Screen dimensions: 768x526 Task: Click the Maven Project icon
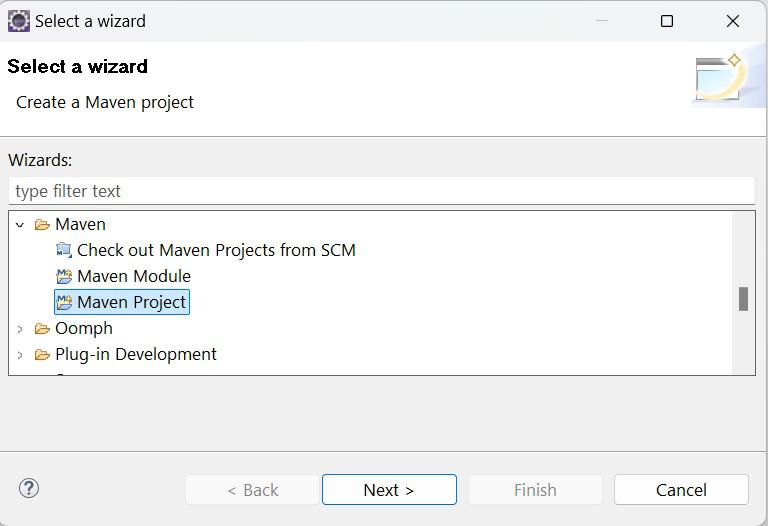click(64, 303)
